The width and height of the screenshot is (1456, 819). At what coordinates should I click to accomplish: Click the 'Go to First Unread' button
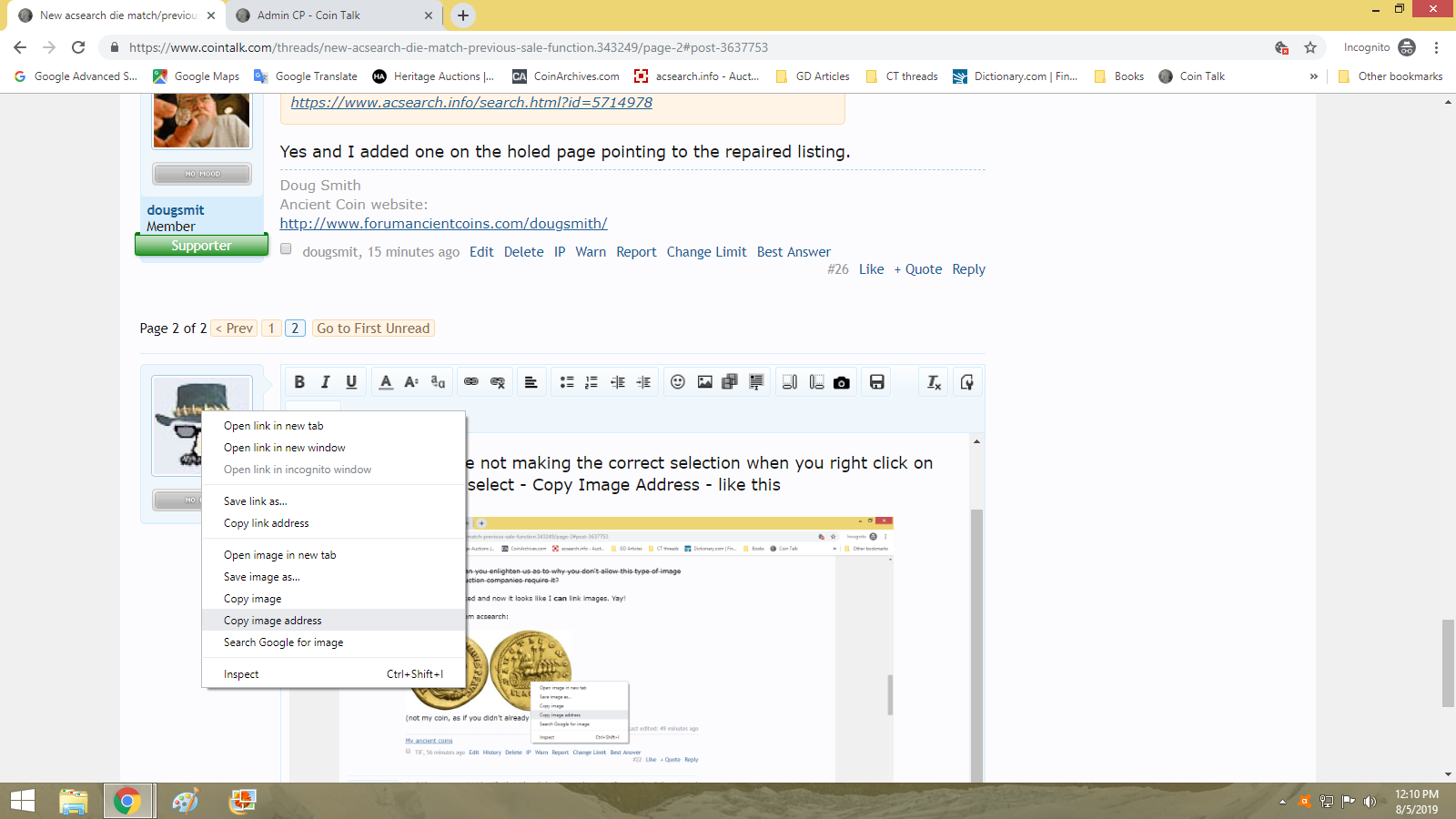(373, 329)
